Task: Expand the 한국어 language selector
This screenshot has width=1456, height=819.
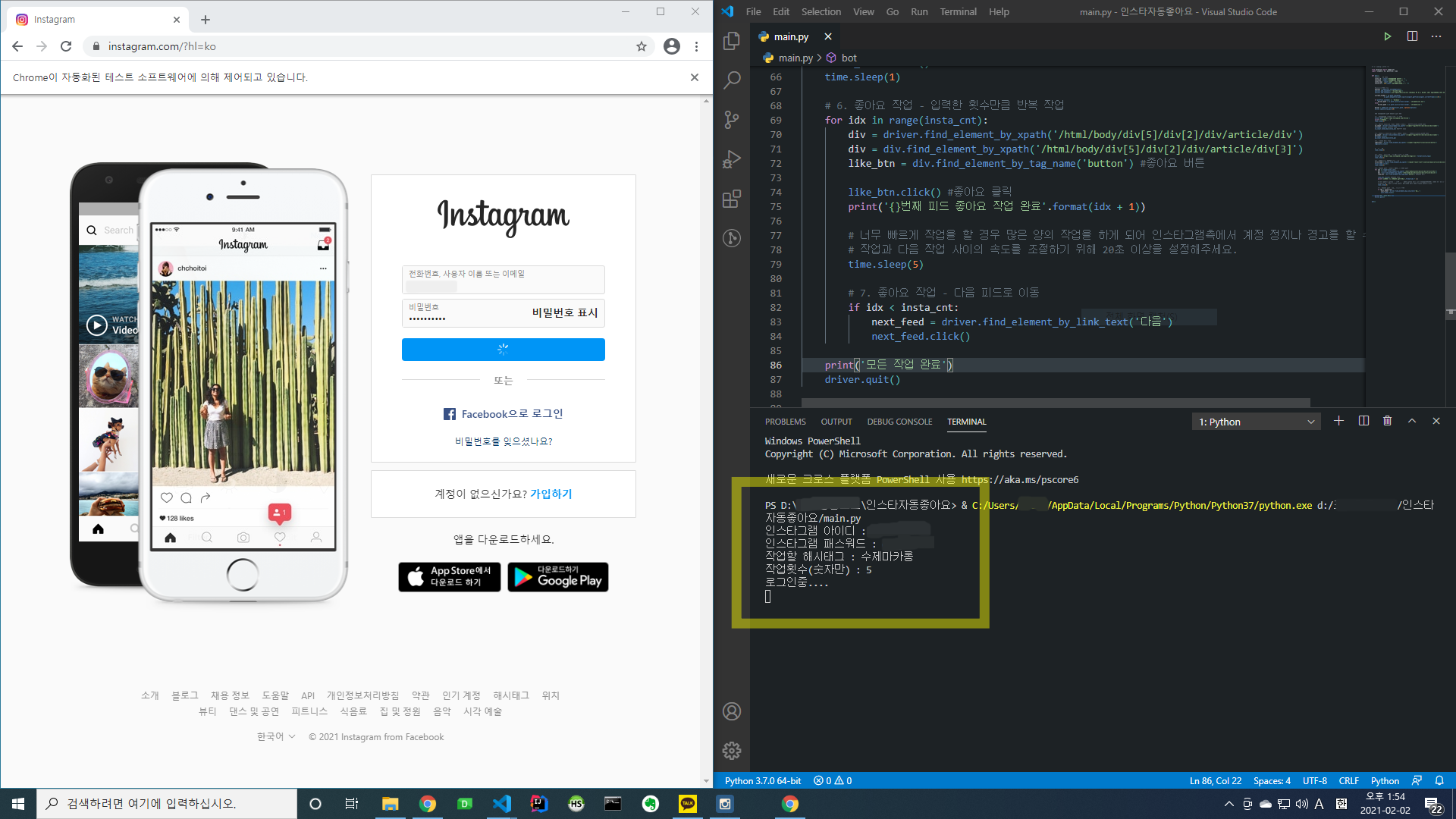Action: pyautogui.click(x=275, y=736)
